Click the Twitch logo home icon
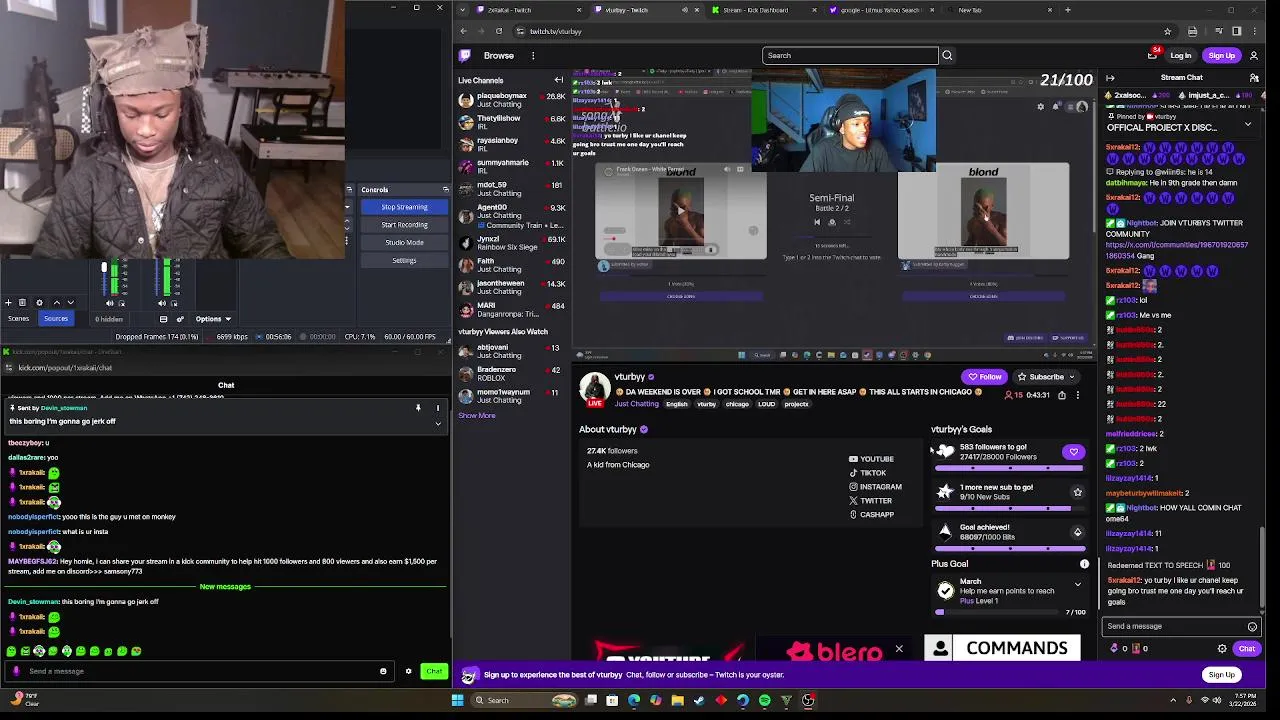This screenshot has width=1280, height=720. click(465, 55)
